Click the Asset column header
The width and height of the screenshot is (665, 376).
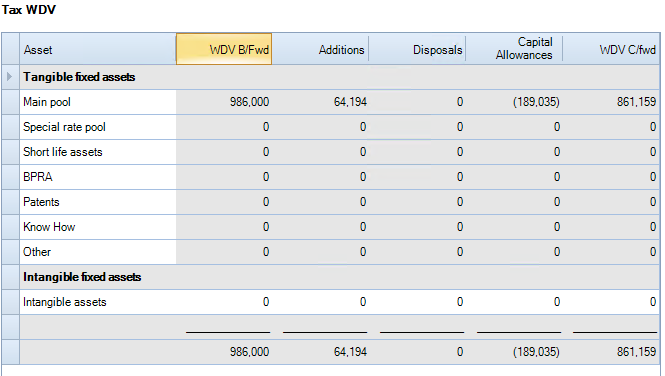coord(98,49)
